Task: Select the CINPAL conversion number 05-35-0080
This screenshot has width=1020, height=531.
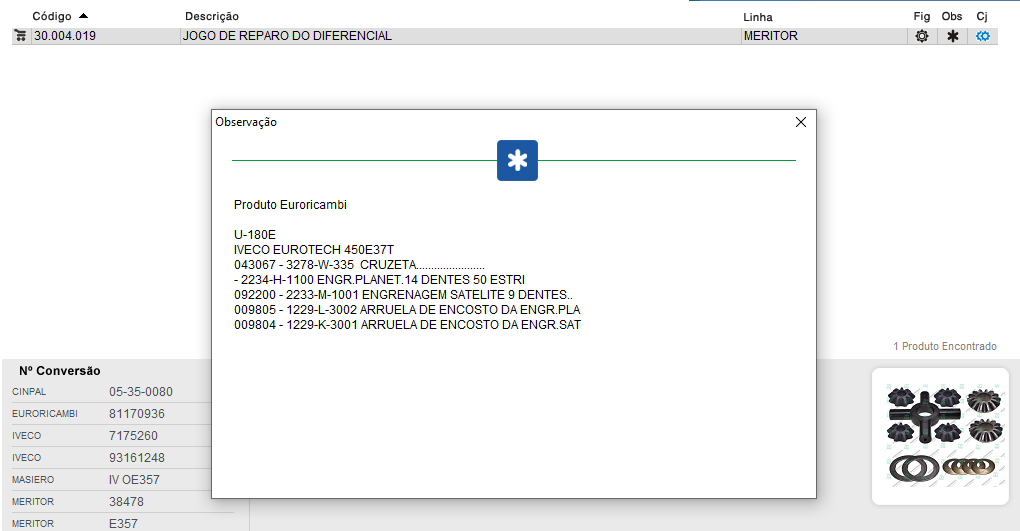Action: (x=141, y=392)
